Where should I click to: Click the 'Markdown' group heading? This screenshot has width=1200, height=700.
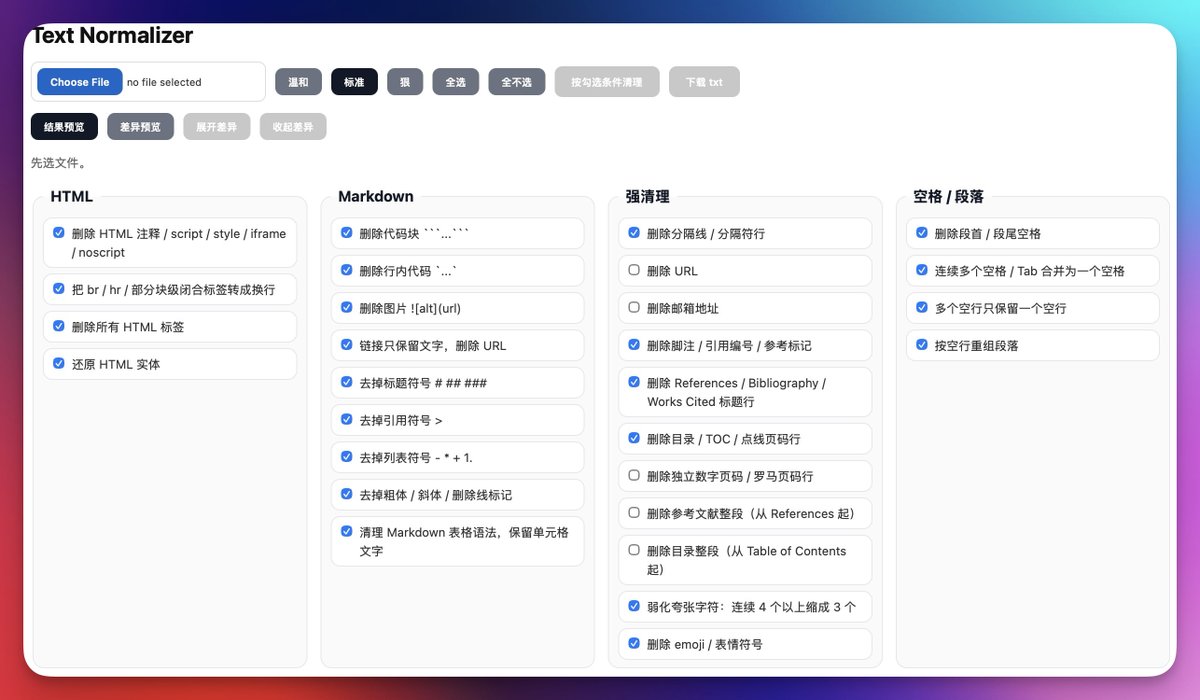pyautogui.click(x=376, y=197)
